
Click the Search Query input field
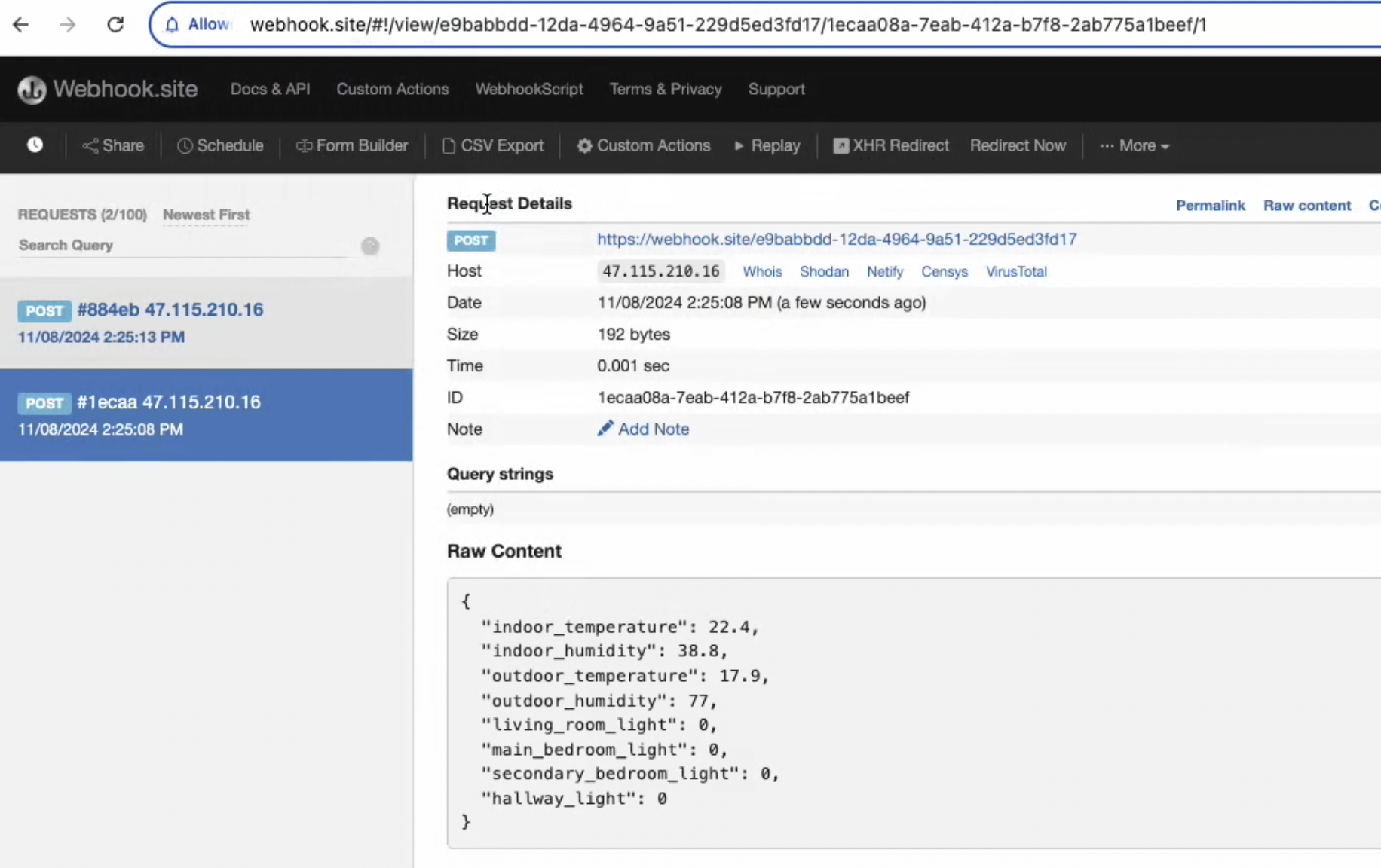point(181,246)
